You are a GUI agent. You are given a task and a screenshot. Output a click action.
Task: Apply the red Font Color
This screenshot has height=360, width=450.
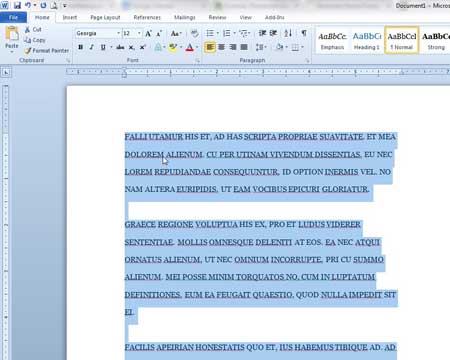coord(189,48)
